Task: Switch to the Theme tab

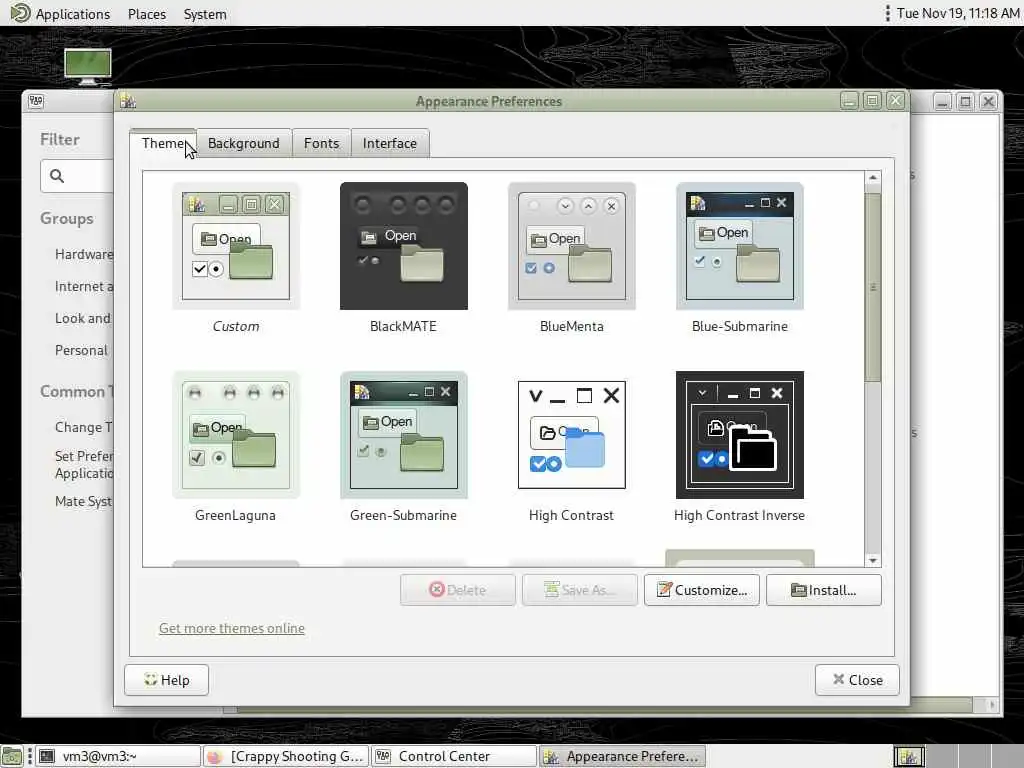Action: click(x=163, y=143)
